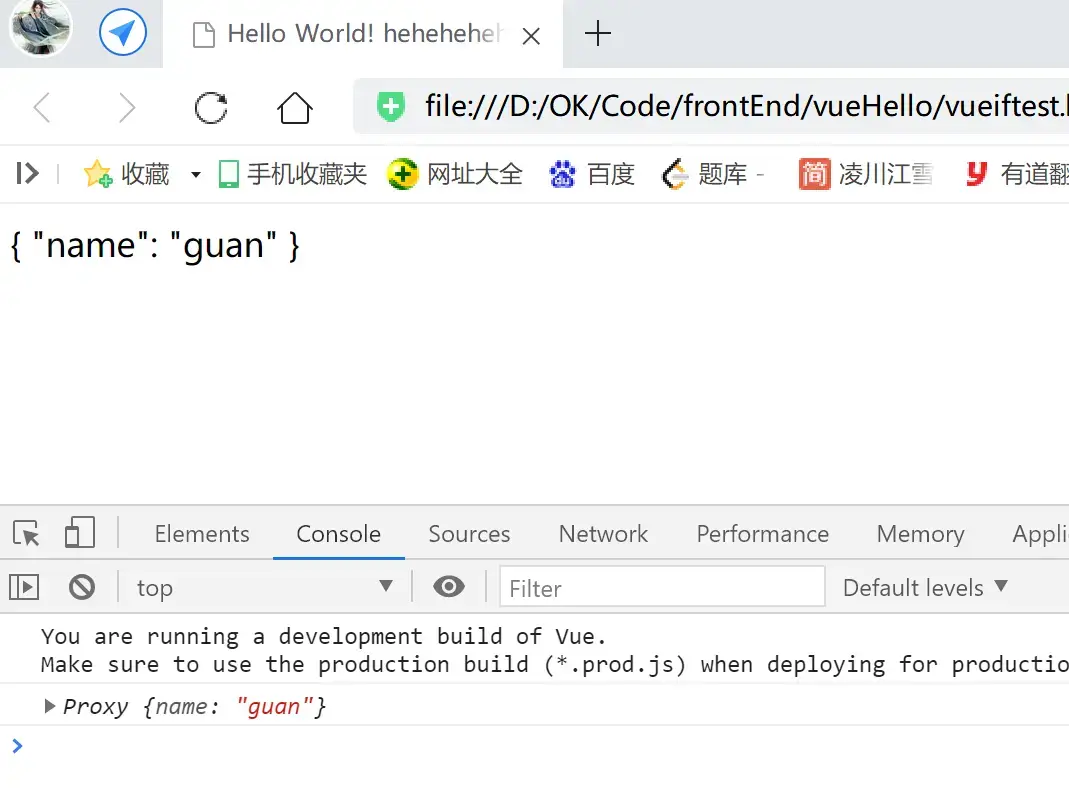Open 凌川江雪 bookmark
This screenshot has height=789, width=1069.
pyautogui.click(x=865, y=174)
